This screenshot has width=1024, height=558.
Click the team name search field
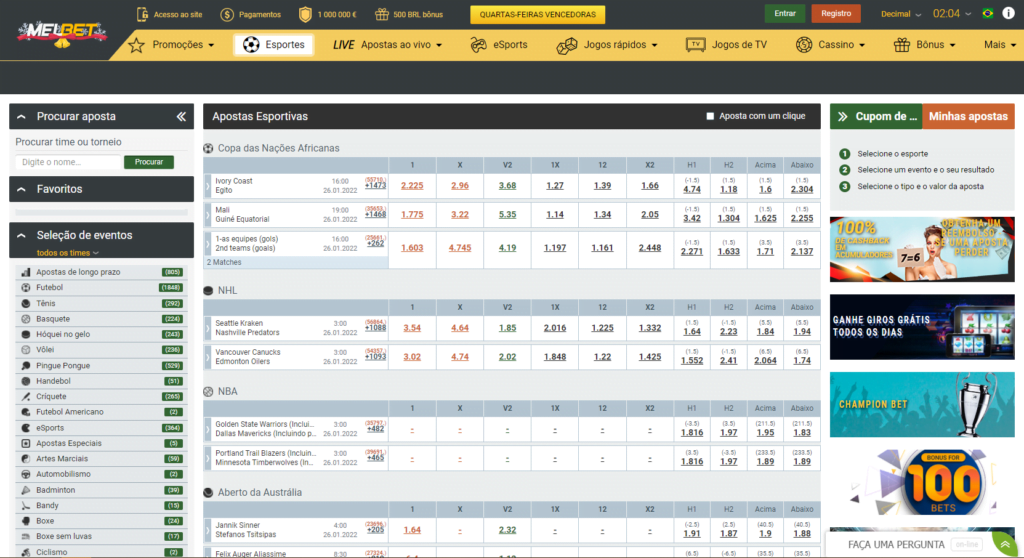click(68, 162)
